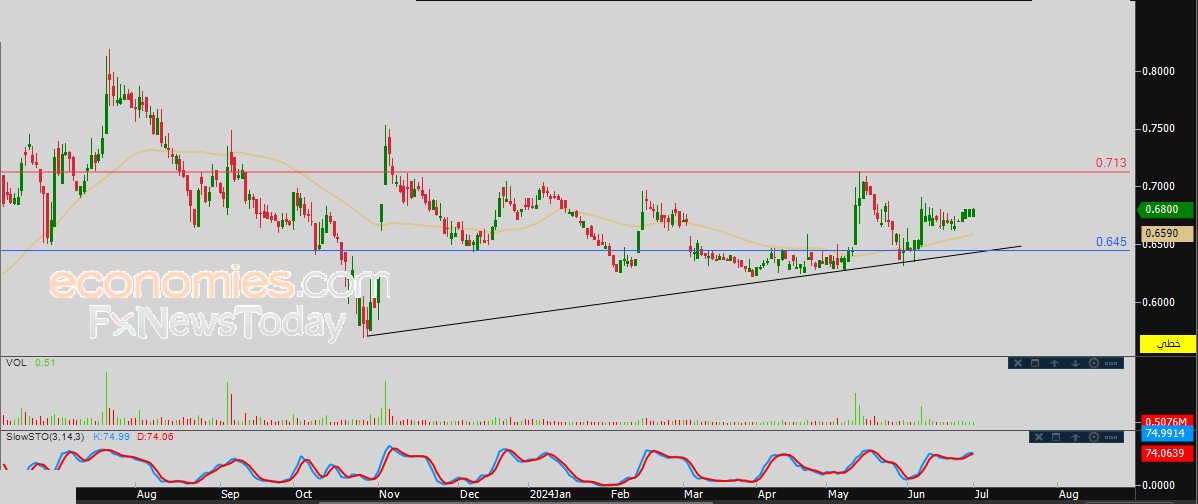Click the yellow chart-type label button

point(1167,344)
